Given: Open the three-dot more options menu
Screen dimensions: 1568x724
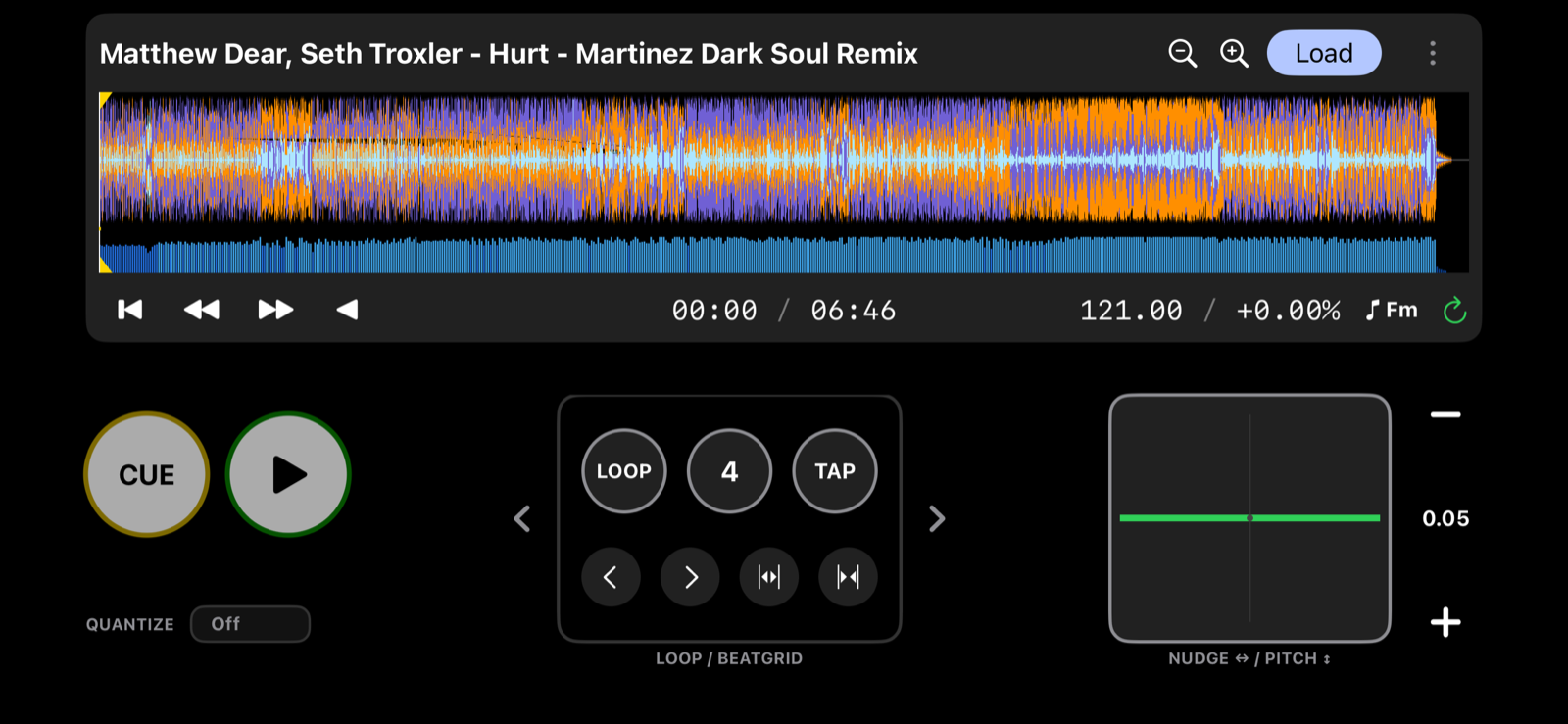Looking at the screenshot, I should (1433, 53).
